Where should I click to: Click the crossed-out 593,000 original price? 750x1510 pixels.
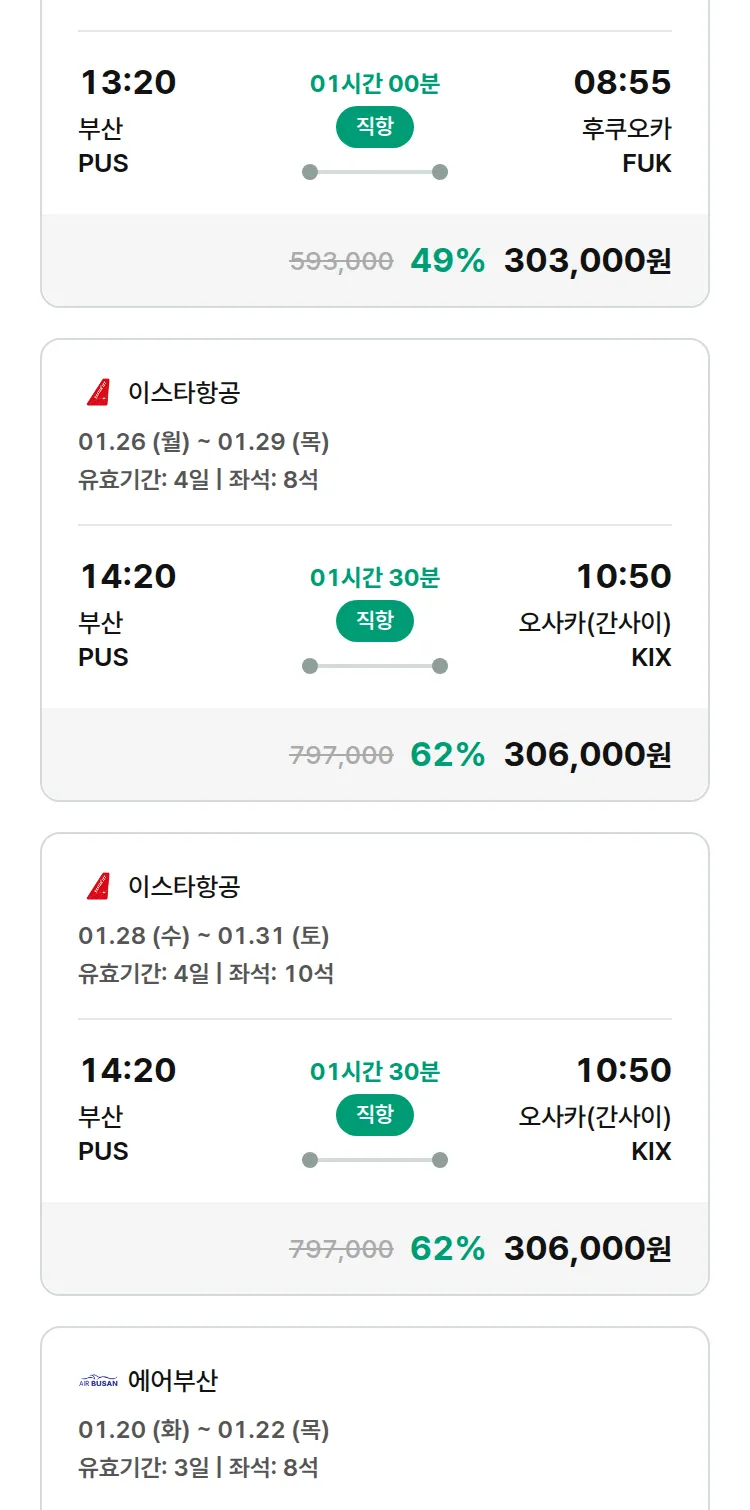[341, 262]
